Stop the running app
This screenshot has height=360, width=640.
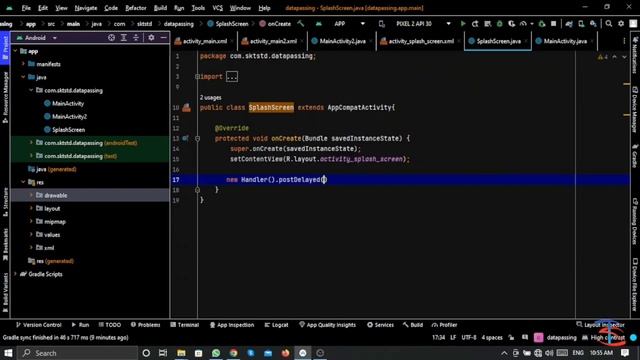click(x=553, y=24)
